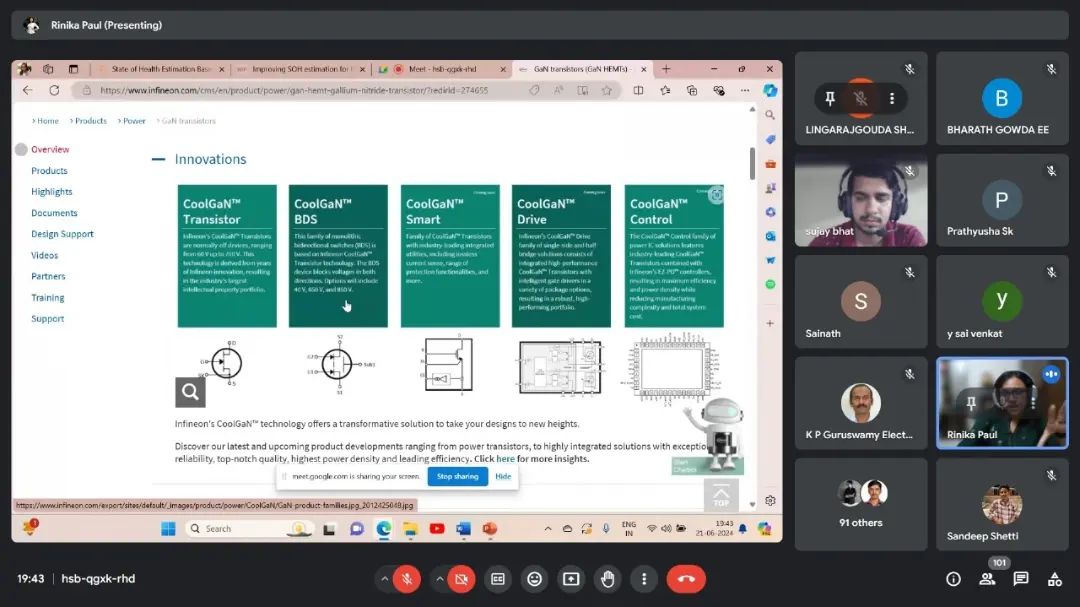
Task: Select Documents in left page navigation
Action: click(54, 213)
